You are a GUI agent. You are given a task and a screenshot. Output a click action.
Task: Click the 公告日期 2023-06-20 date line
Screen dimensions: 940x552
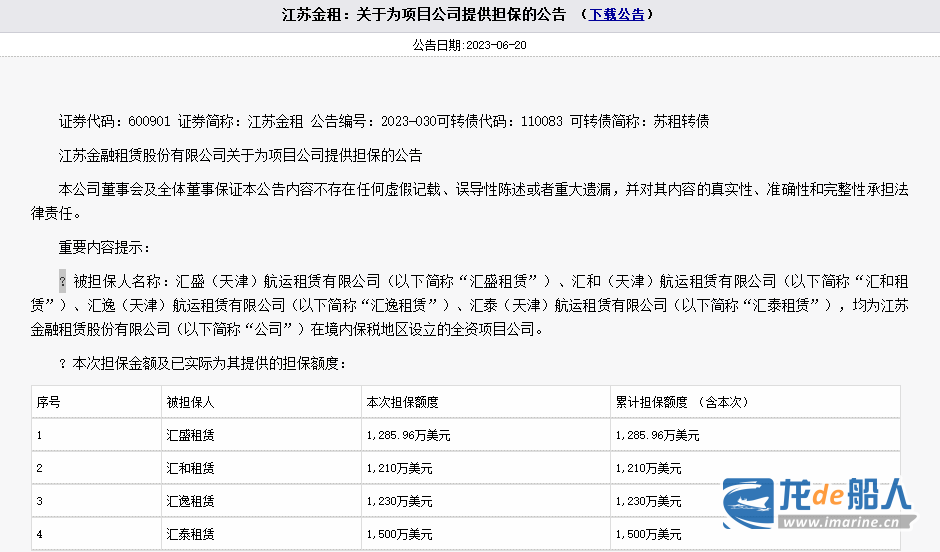coord(469,46)
